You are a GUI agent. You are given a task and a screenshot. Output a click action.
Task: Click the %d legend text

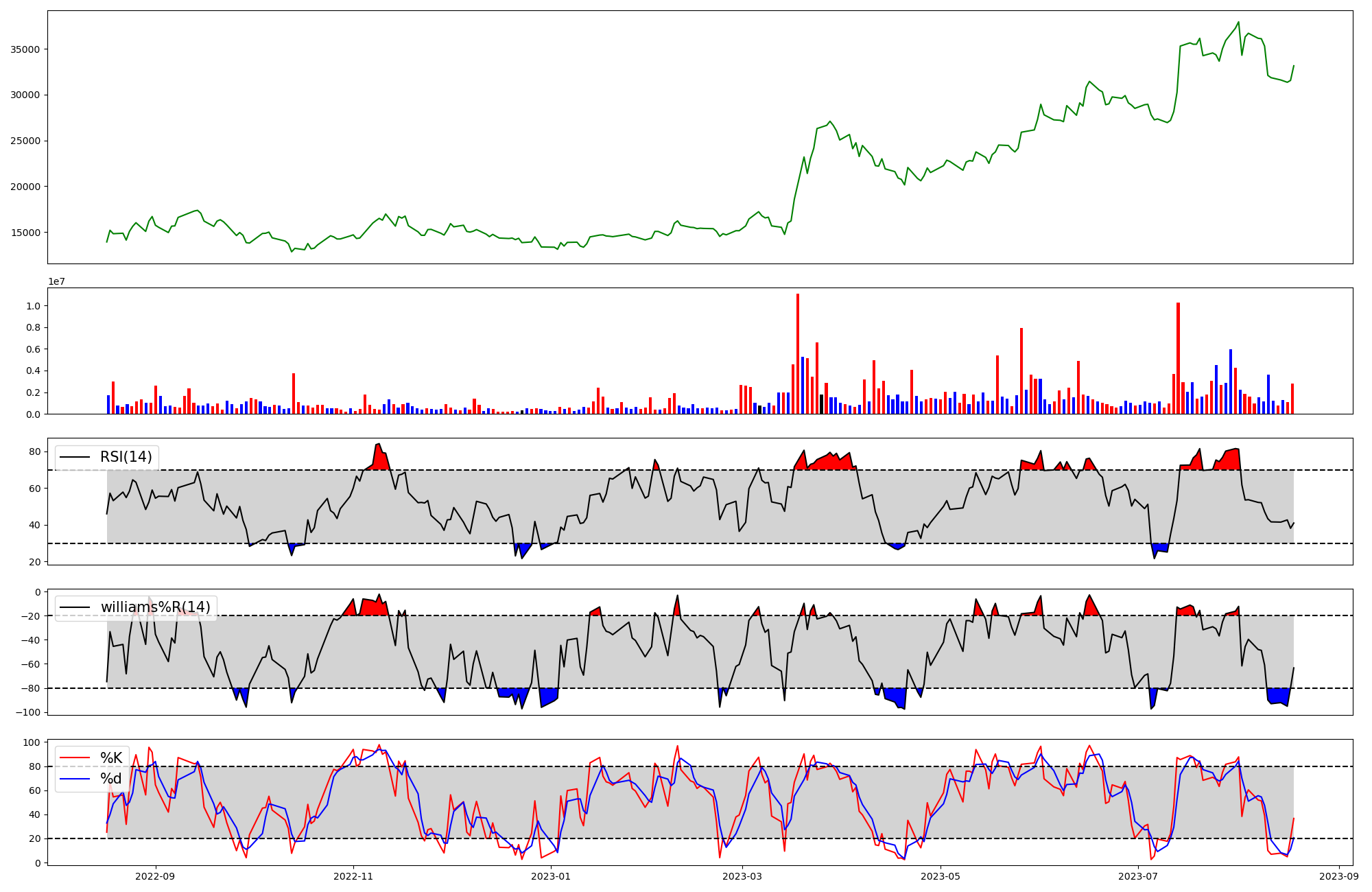click(110, 779)
